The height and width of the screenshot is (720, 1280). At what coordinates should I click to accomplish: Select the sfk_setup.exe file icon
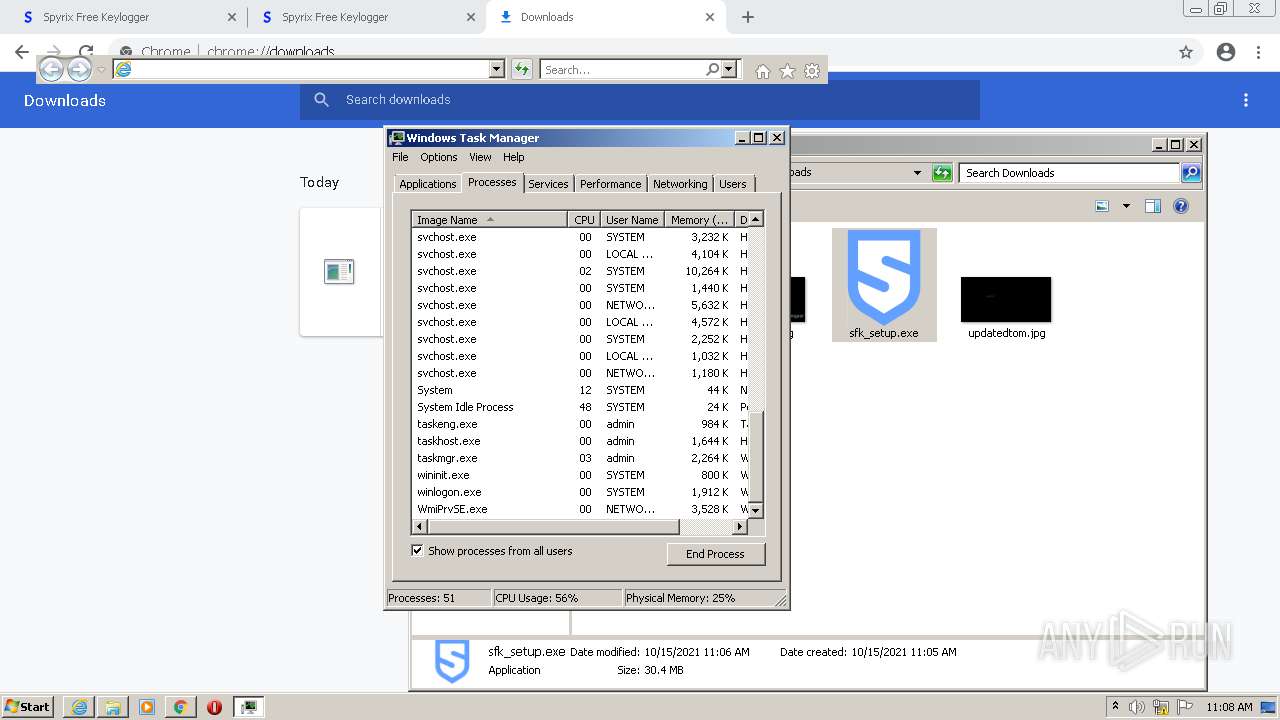click(x=884, y=285)
